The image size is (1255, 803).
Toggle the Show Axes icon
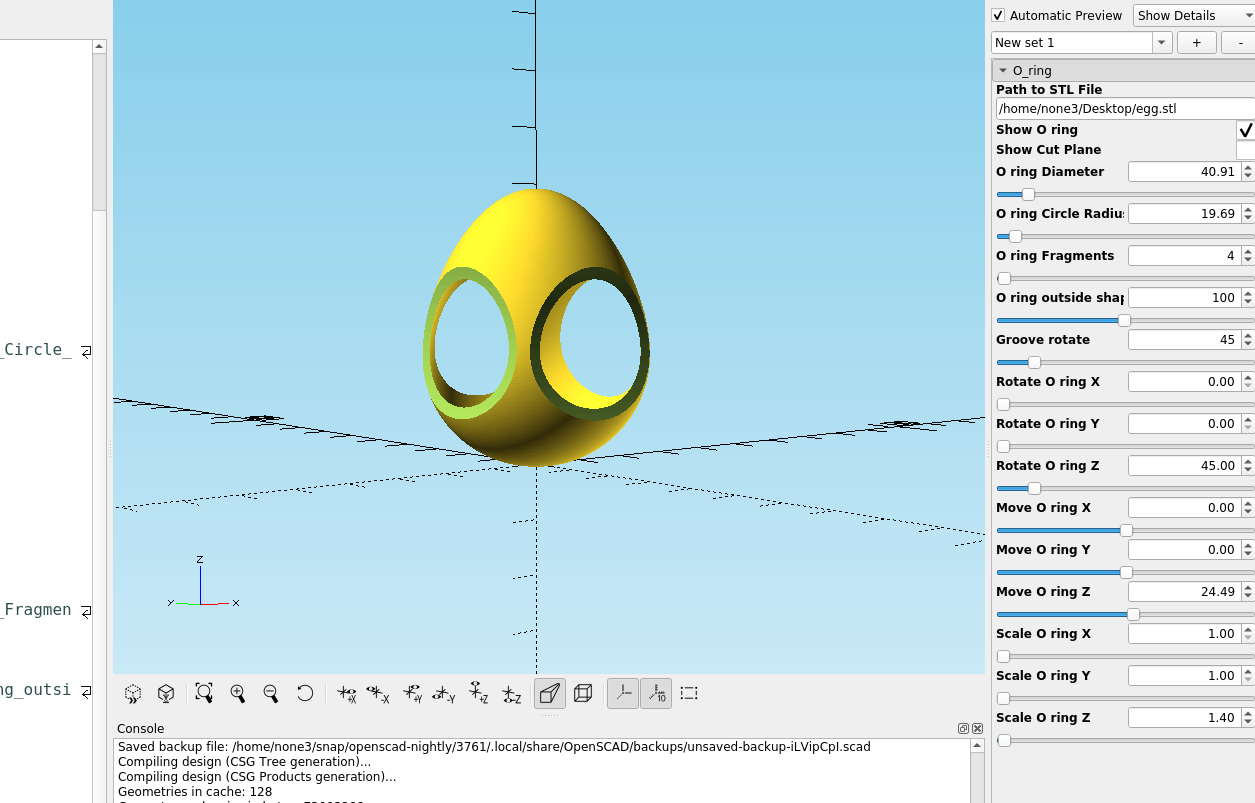(623, 693)
